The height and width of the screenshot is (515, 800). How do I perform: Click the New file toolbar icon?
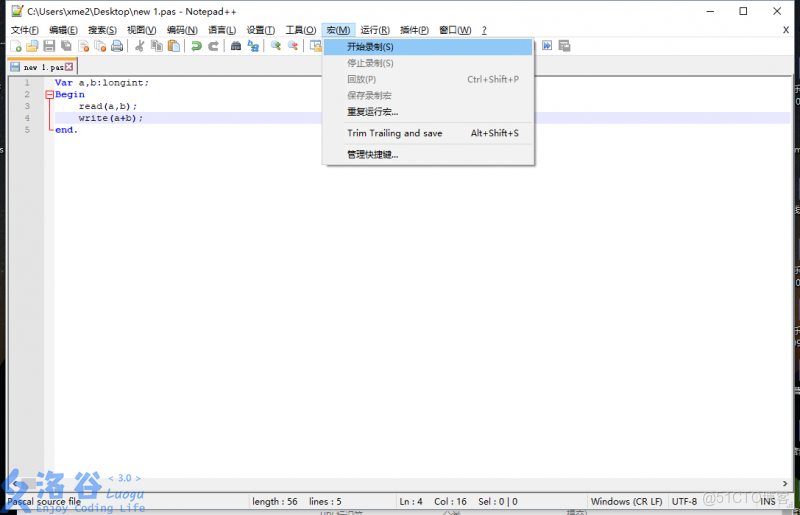[x=16, y=46]
